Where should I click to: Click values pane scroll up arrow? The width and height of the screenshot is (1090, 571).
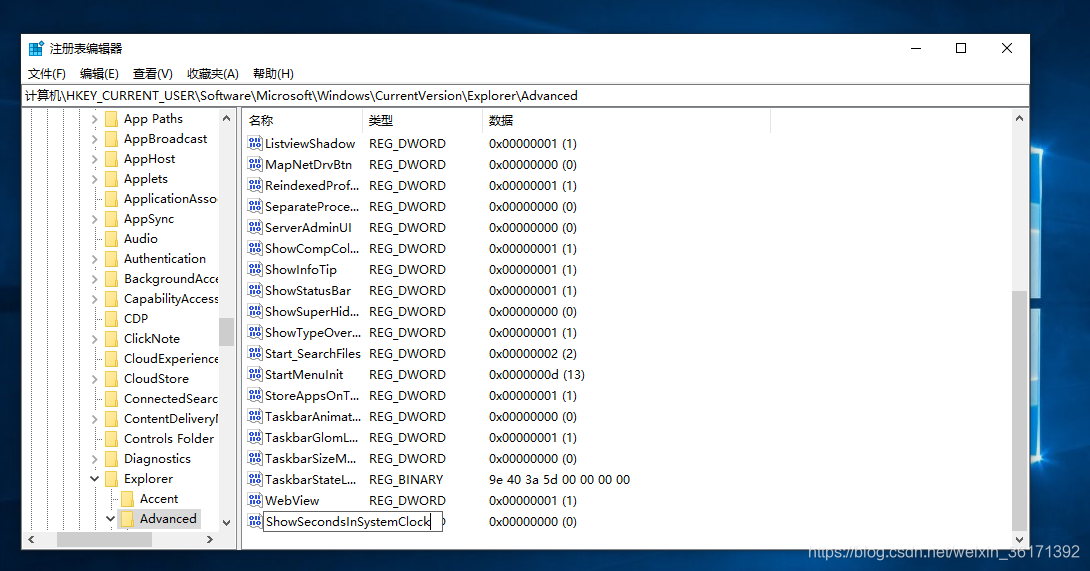tap(1019, 119)
